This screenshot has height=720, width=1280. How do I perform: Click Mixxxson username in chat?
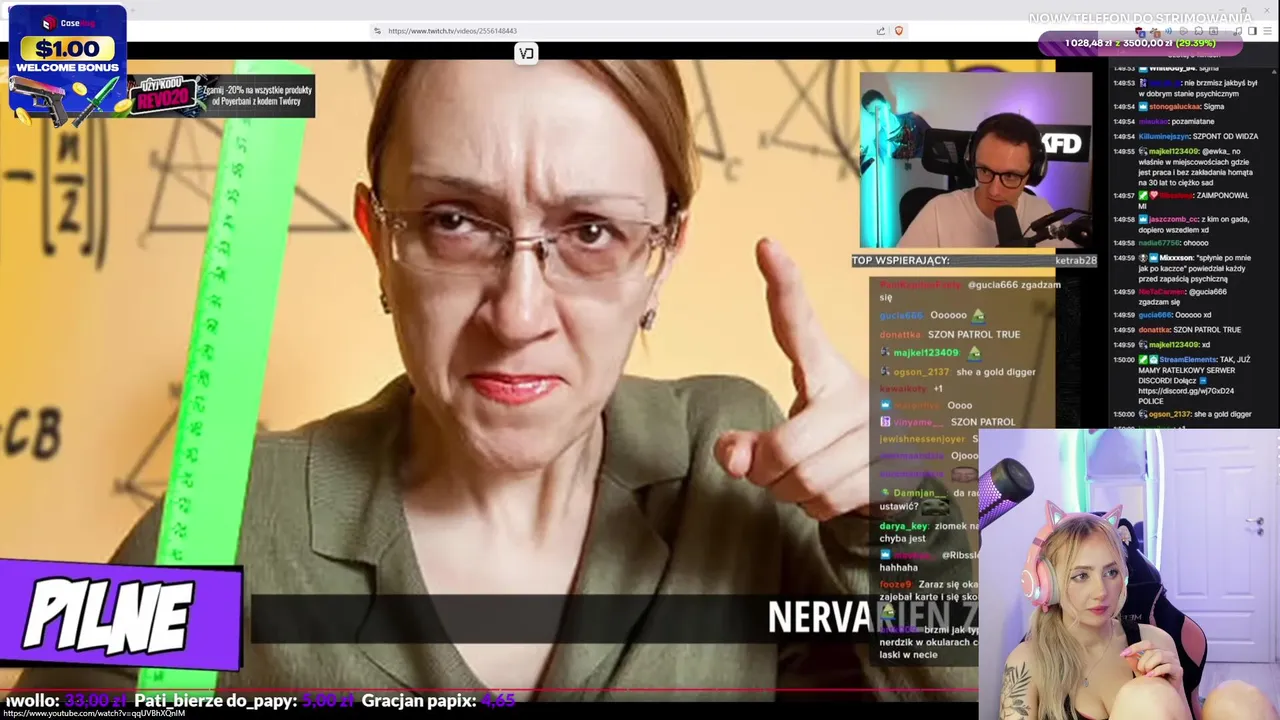pyautogui.click(x=1176, y=258)
